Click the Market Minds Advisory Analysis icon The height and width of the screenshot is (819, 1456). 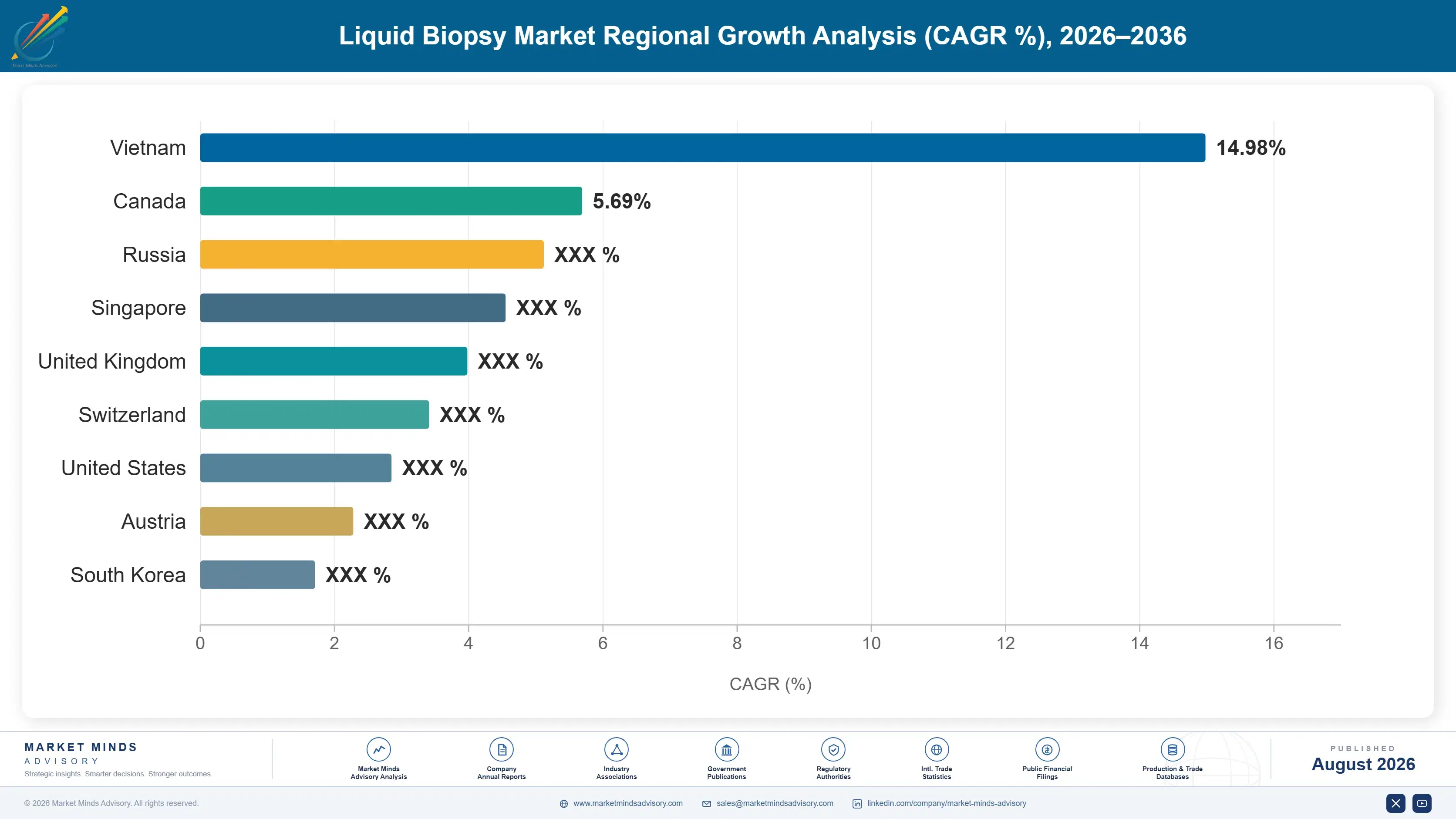(379, 749)
